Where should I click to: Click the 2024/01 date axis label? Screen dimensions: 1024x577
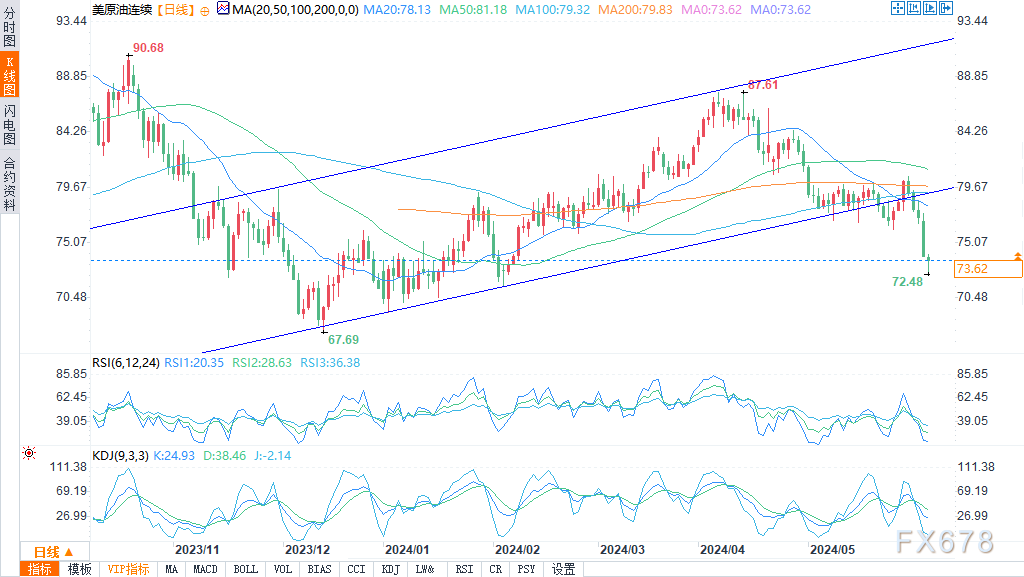coord(407,550)
